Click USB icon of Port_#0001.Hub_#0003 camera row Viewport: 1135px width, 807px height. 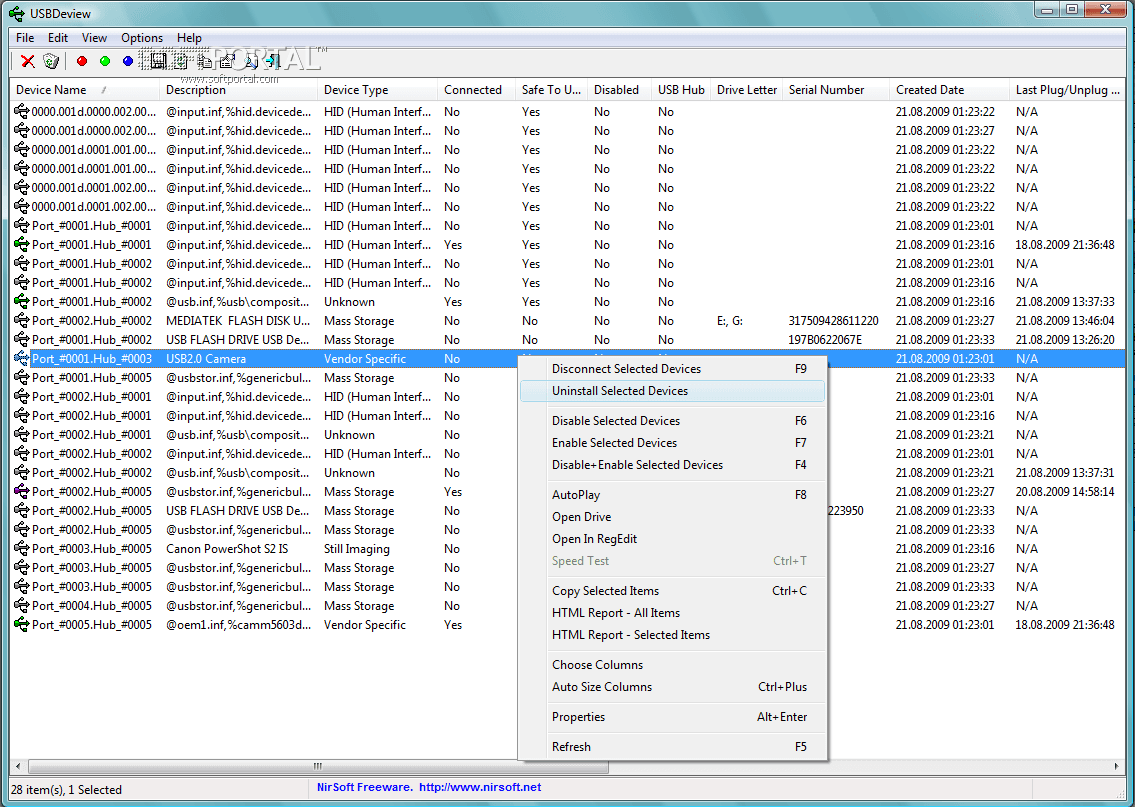[x=22, y=358]
